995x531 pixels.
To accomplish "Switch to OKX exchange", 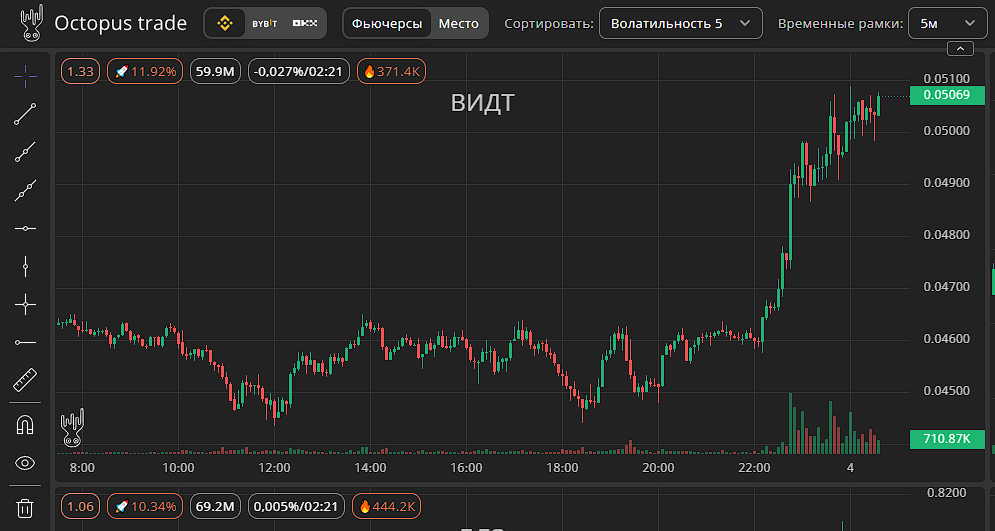I will (x=305, y=23).
